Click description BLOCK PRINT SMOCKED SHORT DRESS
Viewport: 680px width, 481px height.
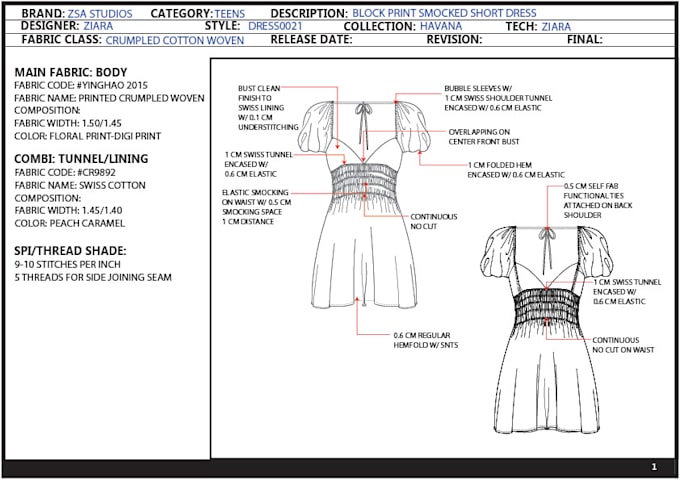point(444,13)
